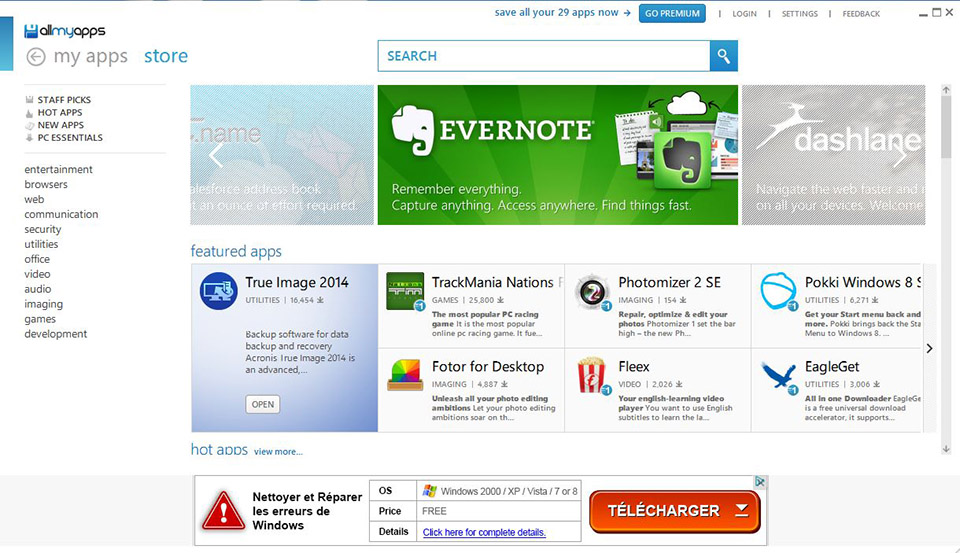Select the development category
The height and width of the screenshot is (553, 960).
pyautogui.click(x=56, y=334)
